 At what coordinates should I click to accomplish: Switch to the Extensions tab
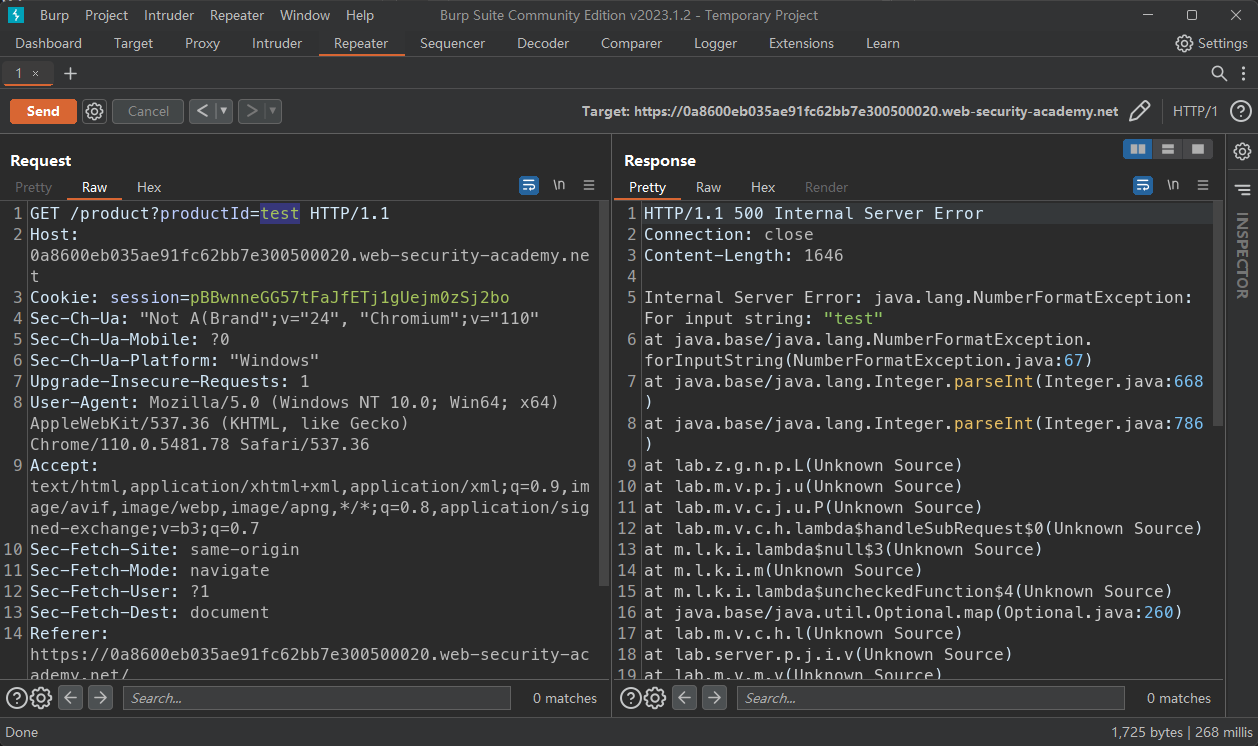pyautogui.click(x=801, y=43)
